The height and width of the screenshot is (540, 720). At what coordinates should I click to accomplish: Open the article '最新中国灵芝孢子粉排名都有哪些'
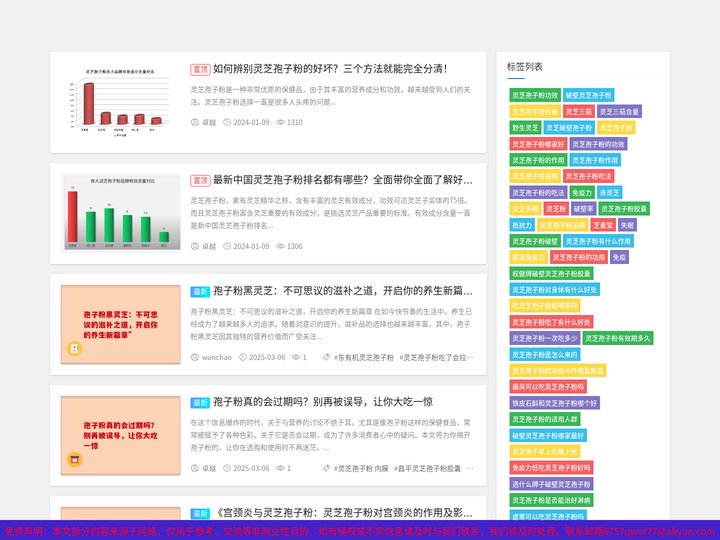(343, 180)
